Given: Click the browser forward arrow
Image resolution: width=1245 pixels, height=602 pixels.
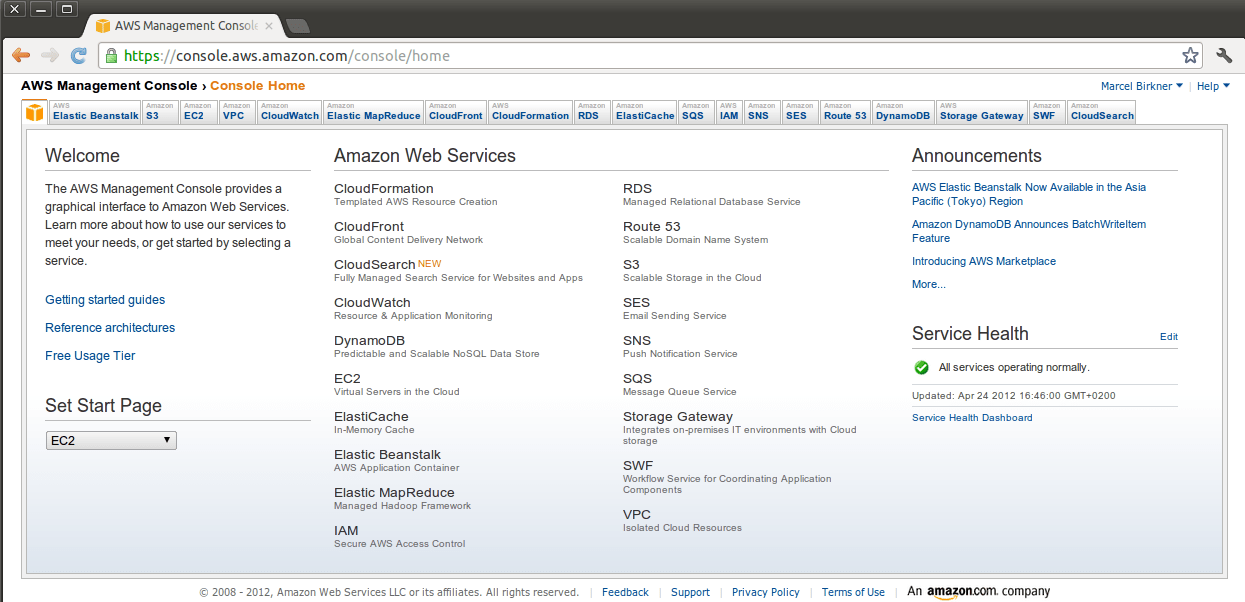Looking at the screenshot, I should [x=50, y=56].
